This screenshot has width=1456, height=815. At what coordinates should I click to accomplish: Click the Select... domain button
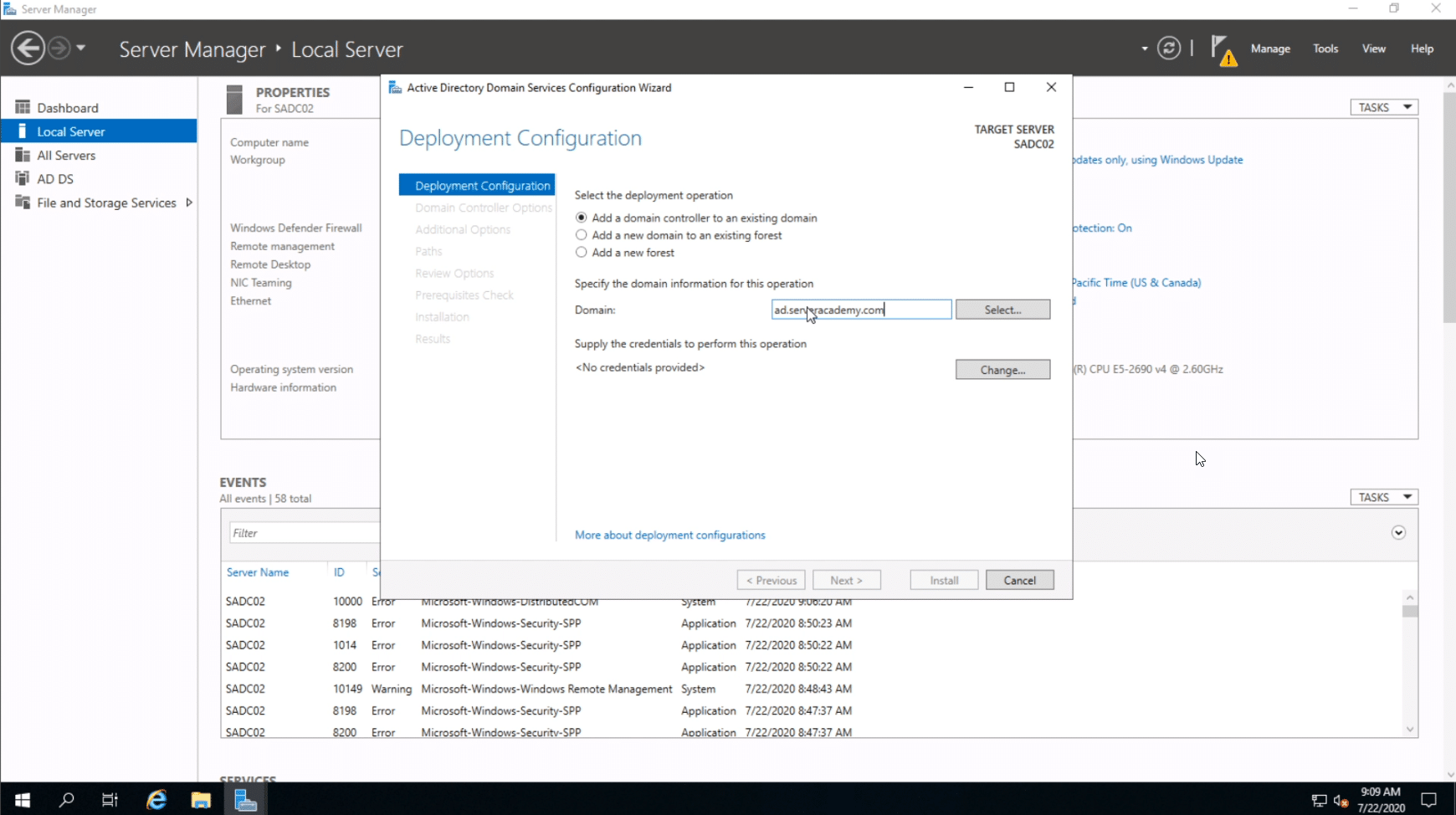click(x=1002, y=310)
